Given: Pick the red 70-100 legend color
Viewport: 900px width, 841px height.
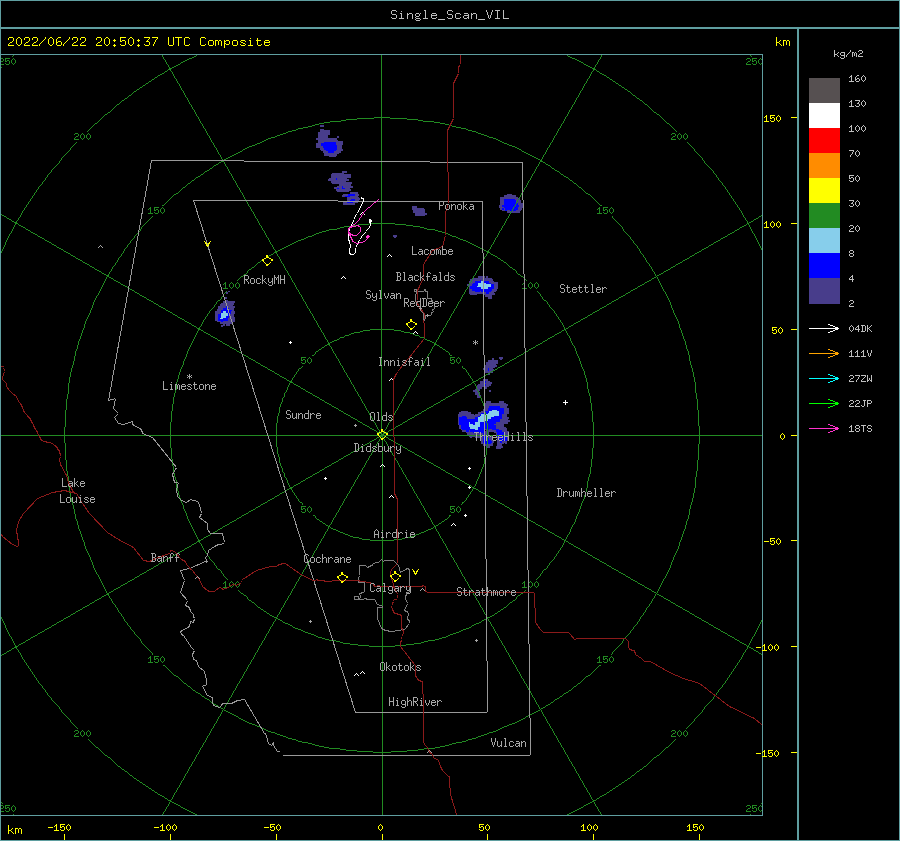Looking at the screenshot, I should 824,141.
